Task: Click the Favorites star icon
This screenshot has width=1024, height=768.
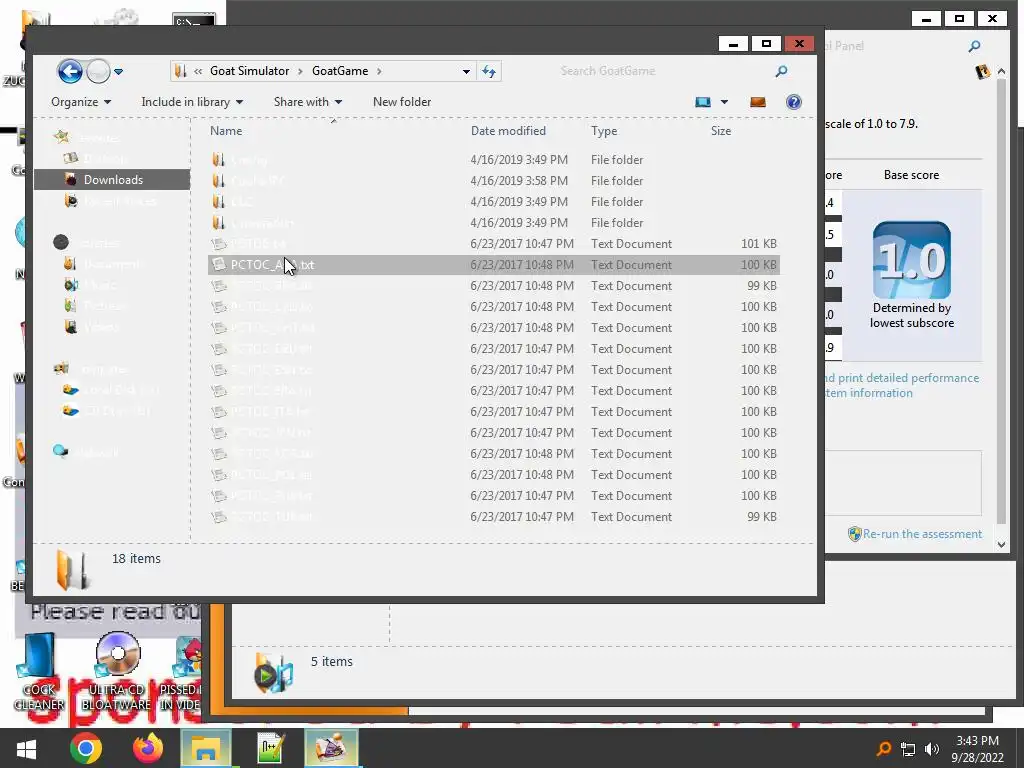Action: [62, 137]
